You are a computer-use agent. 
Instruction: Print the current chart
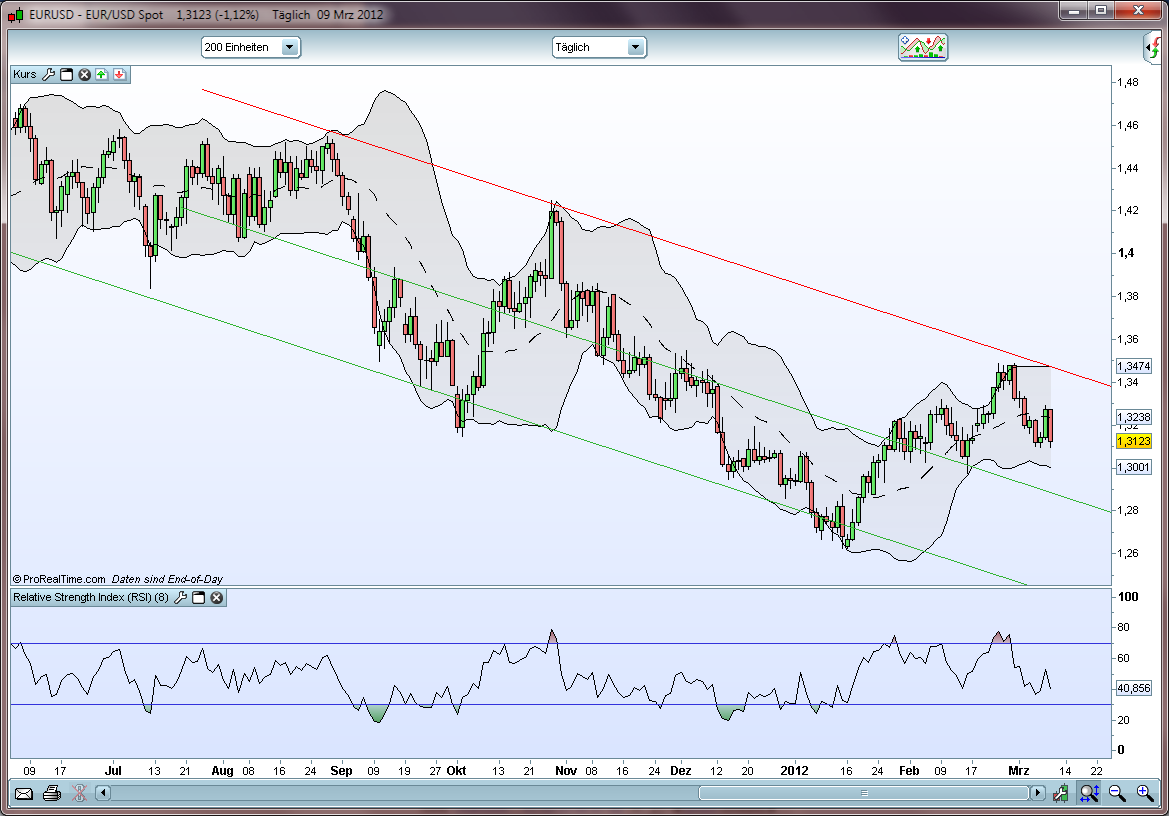click(50, 793)
